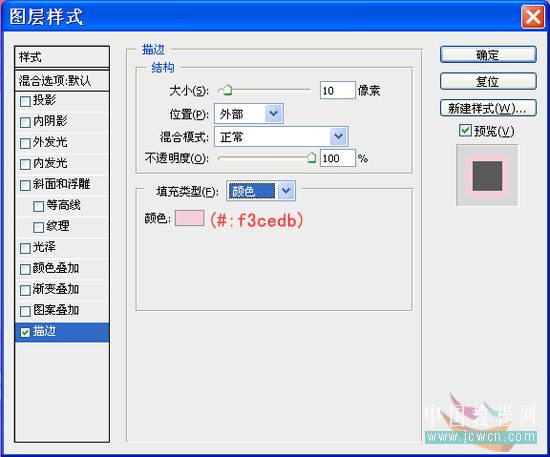Select the 渐变叠加 style entry label

[x=56, y=289]
